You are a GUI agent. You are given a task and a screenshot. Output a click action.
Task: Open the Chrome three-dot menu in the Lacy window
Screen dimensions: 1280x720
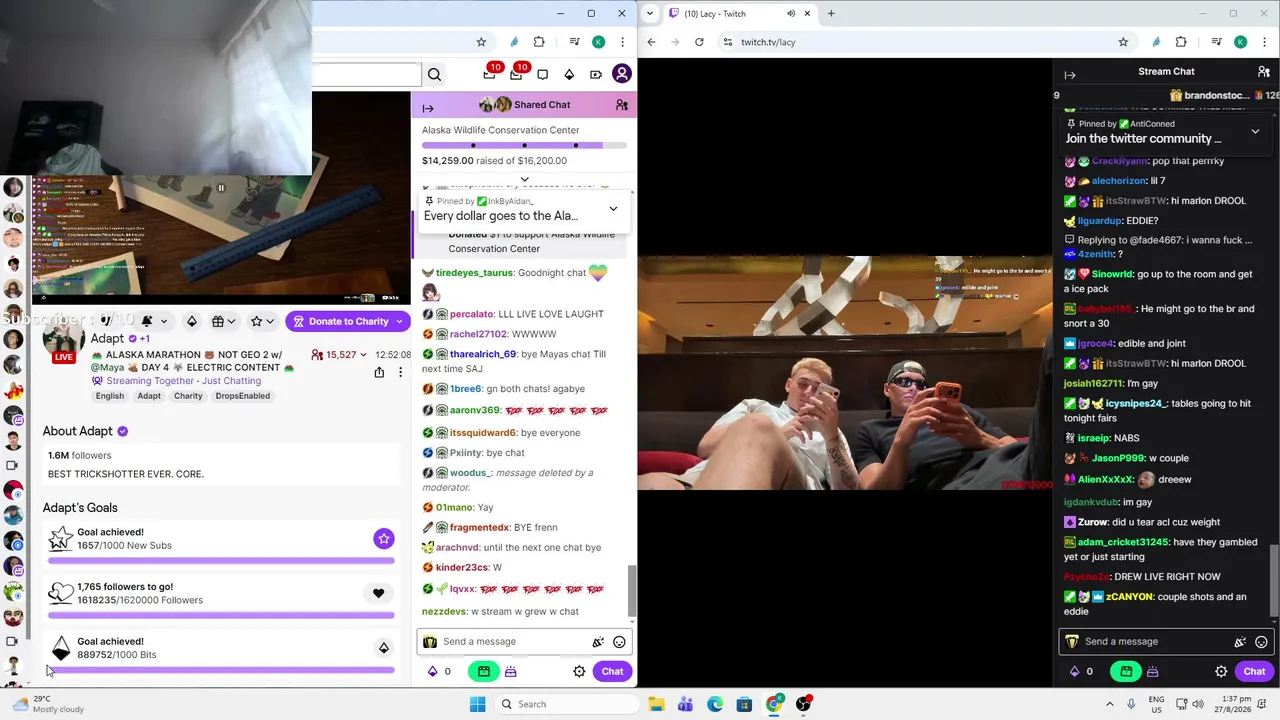[x=1264, y=42]
